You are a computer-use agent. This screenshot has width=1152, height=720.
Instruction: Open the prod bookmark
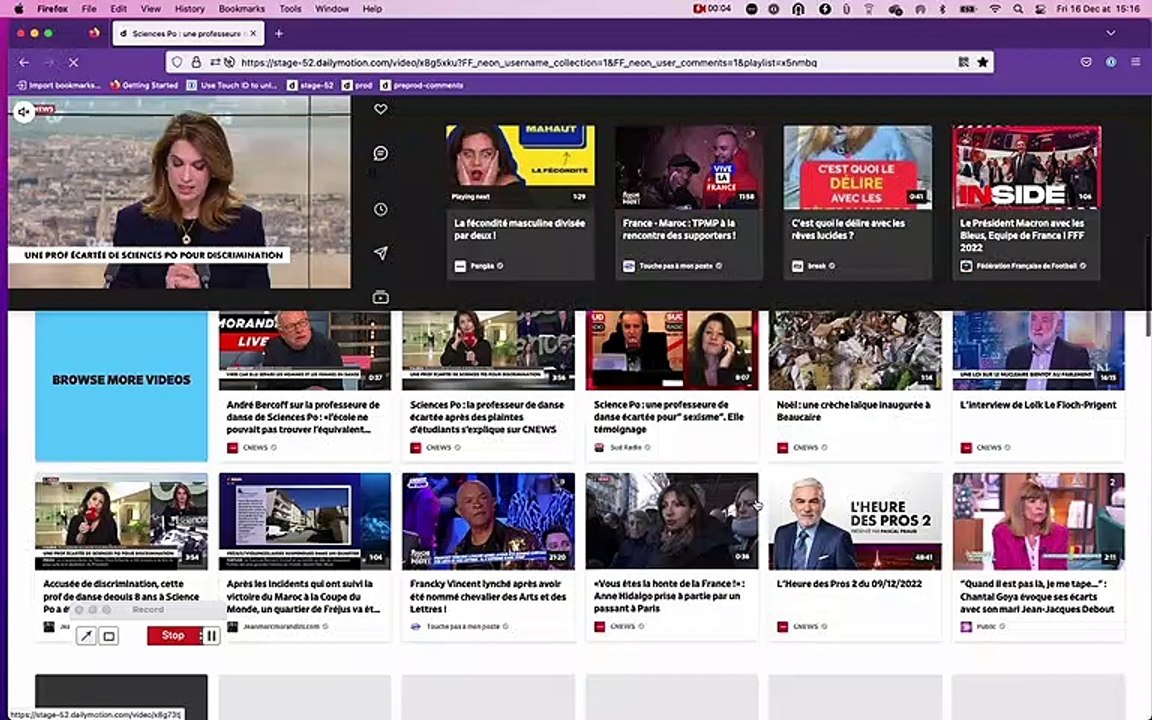(x=357, y=85)
